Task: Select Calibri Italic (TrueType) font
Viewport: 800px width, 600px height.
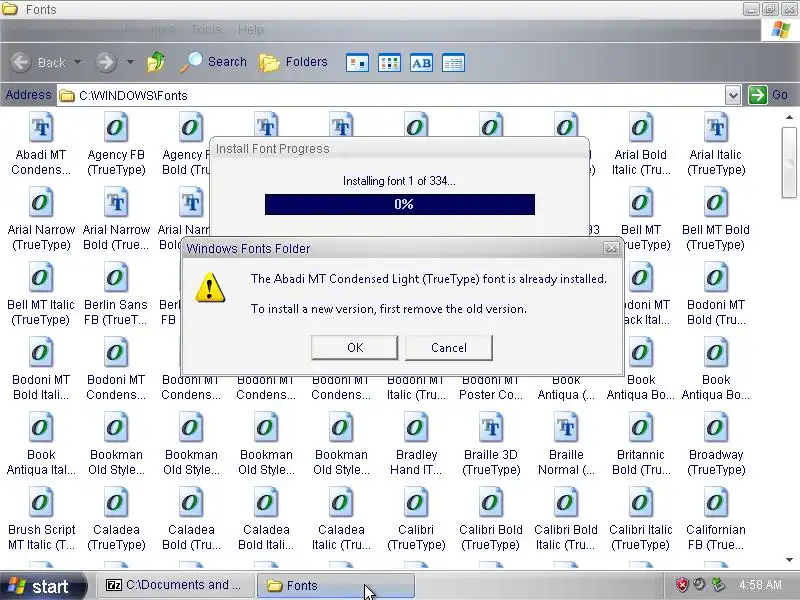Action: coord(641,519)
